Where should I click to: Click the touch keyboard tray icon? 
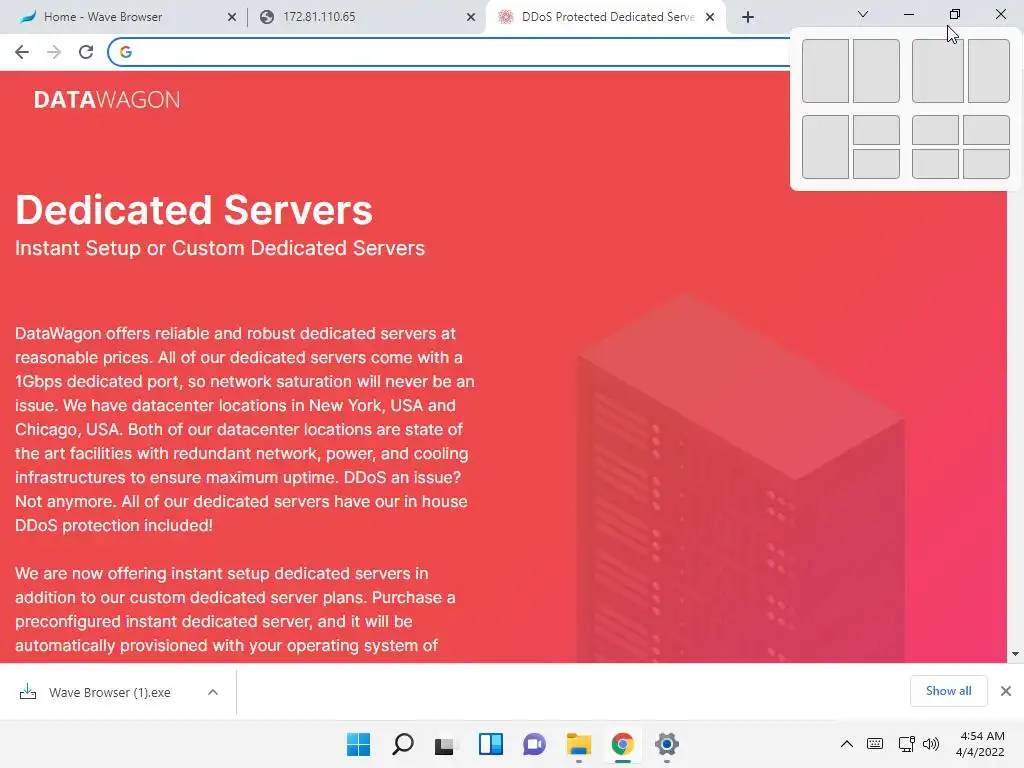tap(875, 744)
